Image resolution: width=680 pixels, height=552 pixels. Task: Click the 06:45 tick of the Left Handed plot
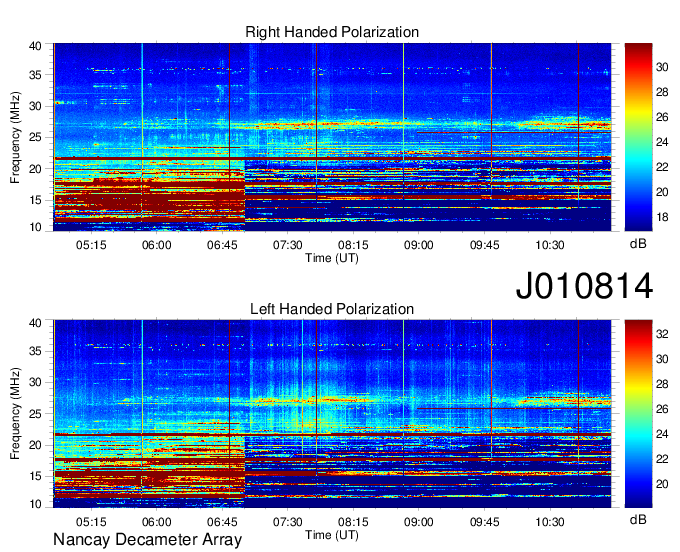pyautogui.click(x=222, y=522)
